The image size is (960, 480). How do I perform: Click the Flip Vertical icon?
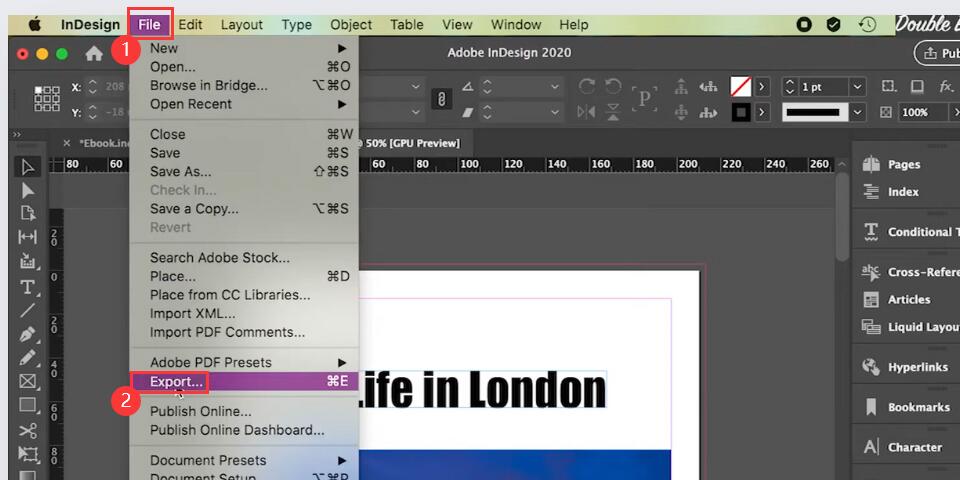point(613,112)
